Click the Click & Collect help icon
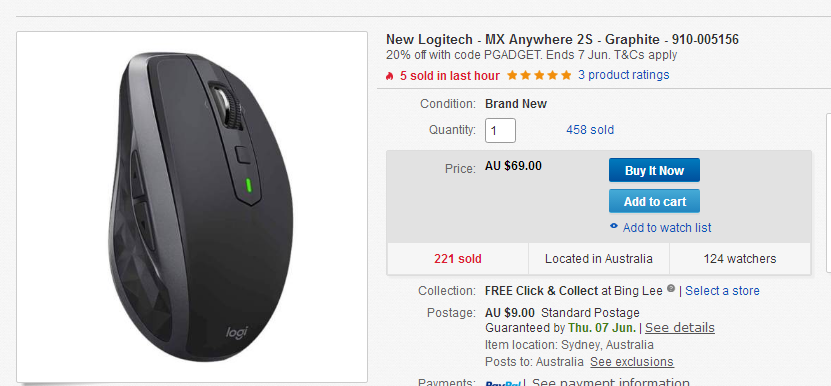This screenshot has height=386, width=831. coord(671,290)
